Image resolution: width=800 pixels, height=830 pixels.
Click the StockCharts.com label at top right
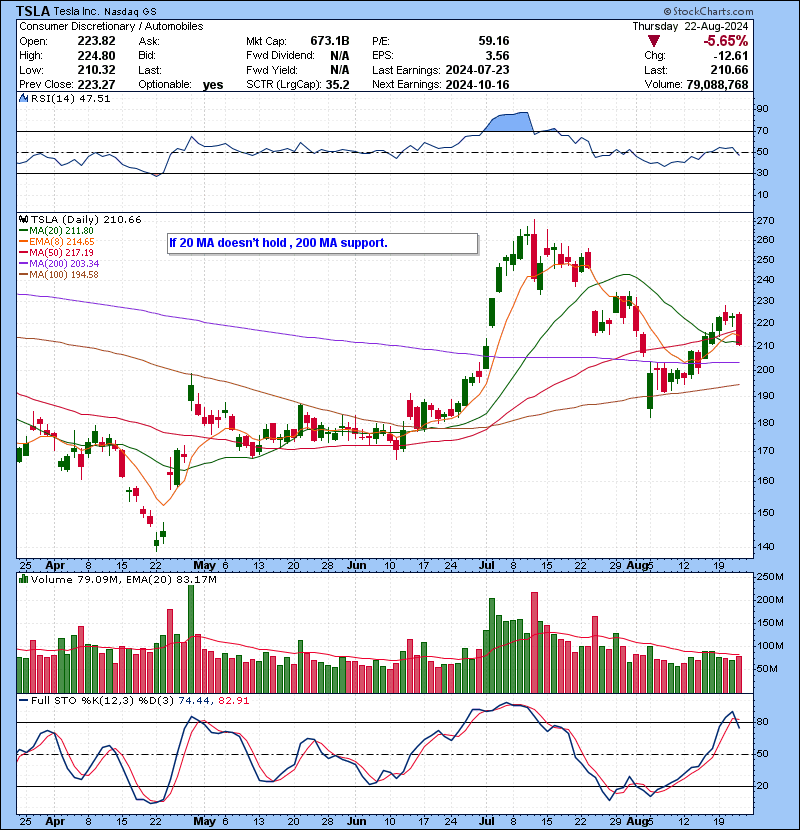click(708, 11)
